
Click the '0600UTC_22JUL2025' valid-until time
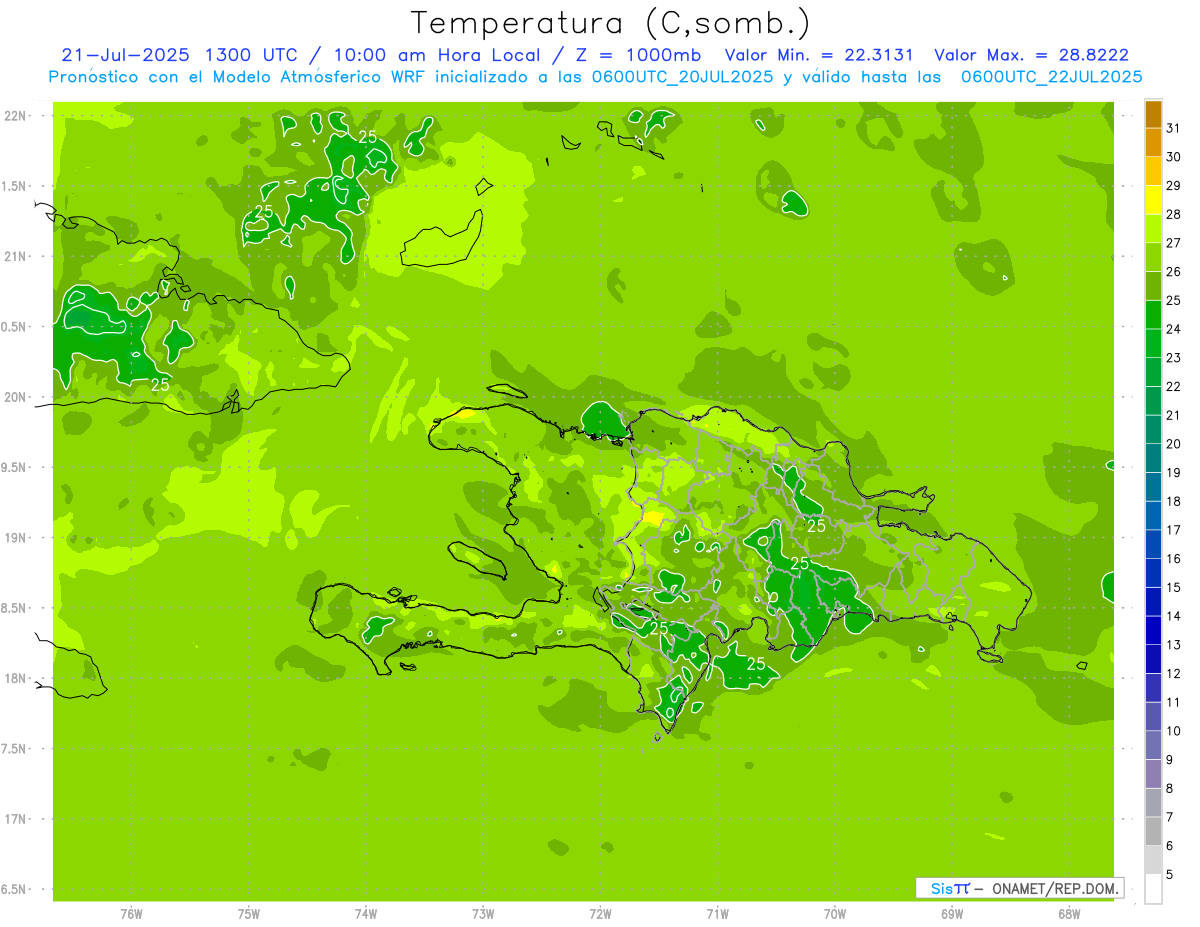click(x=1052, y=77)
